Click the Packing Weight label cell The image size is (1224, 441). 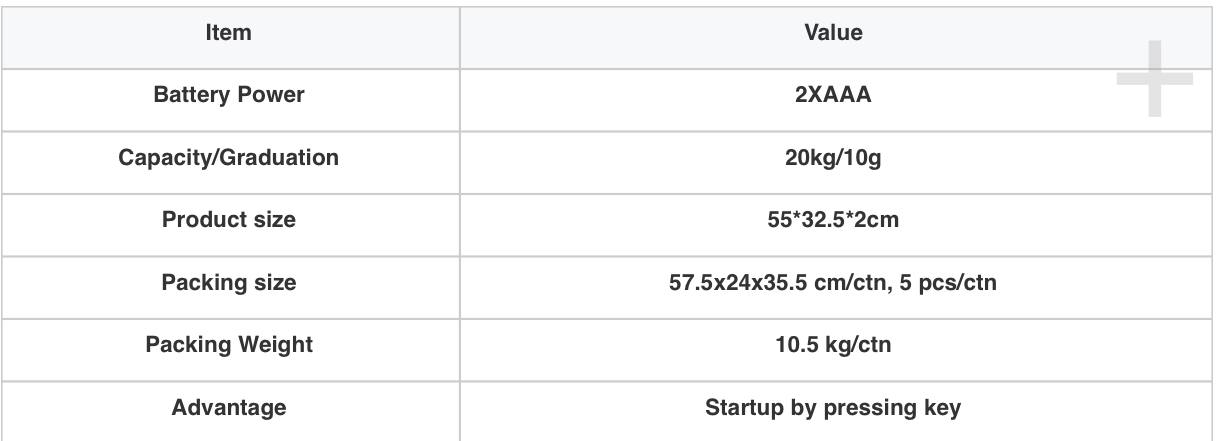(228, 346)
